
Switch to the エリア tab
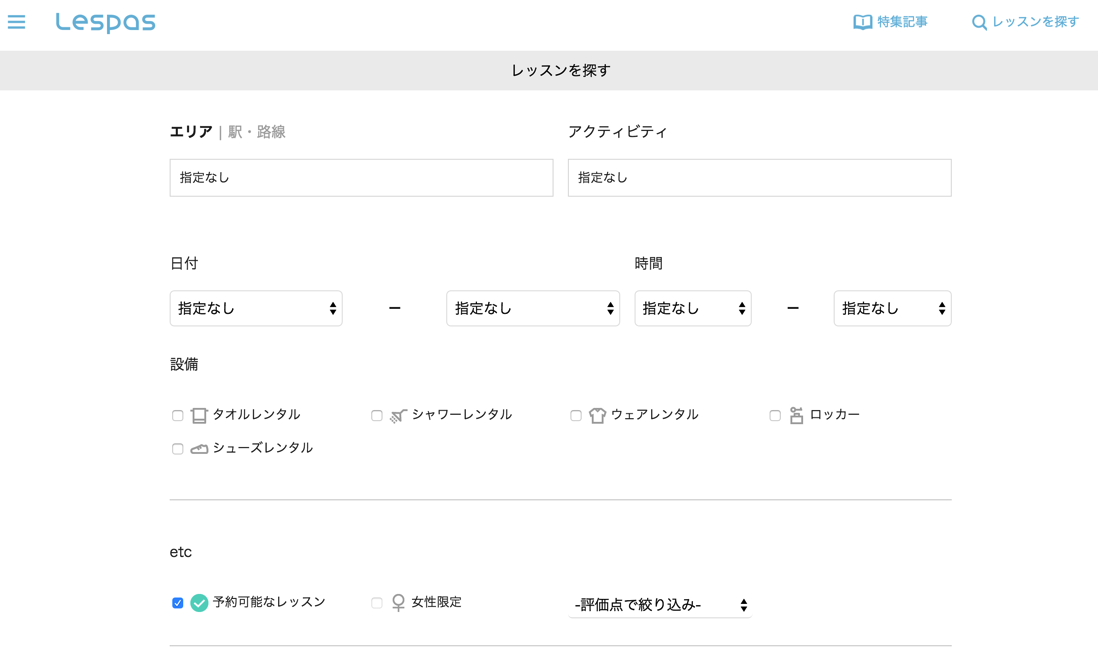[191, 132]
